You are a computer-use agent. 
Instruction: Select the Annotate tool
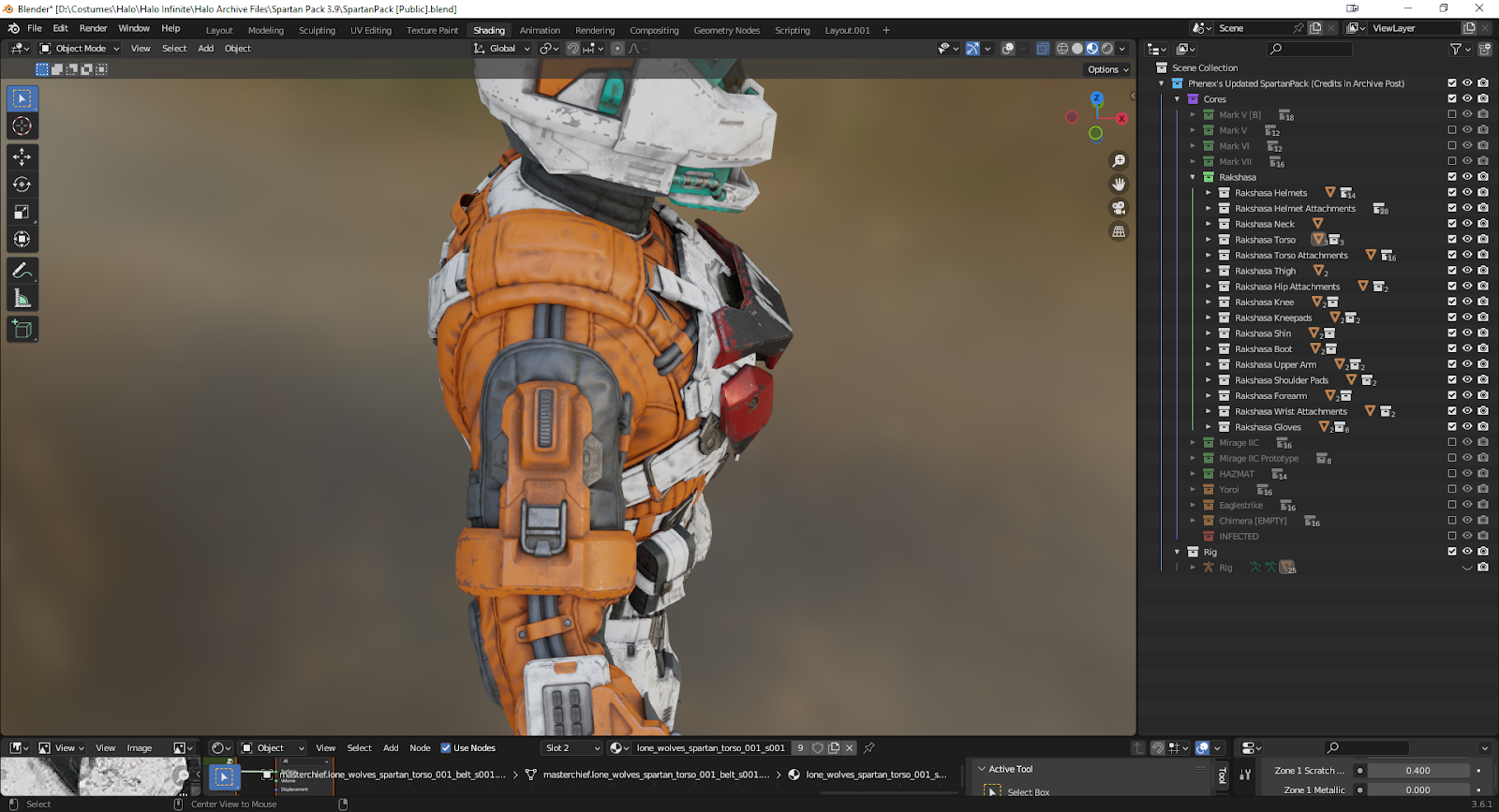pos(22,271)
